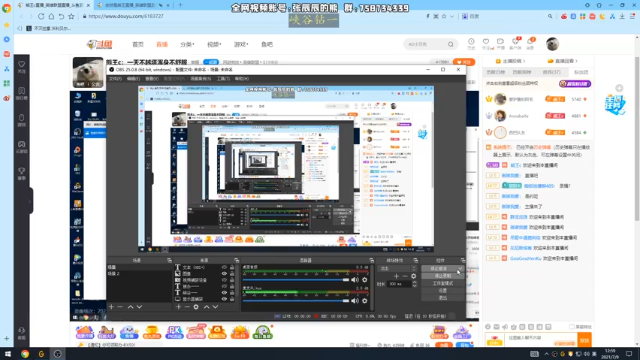Expand the hidden system tray icons chevron

point(546,354)
